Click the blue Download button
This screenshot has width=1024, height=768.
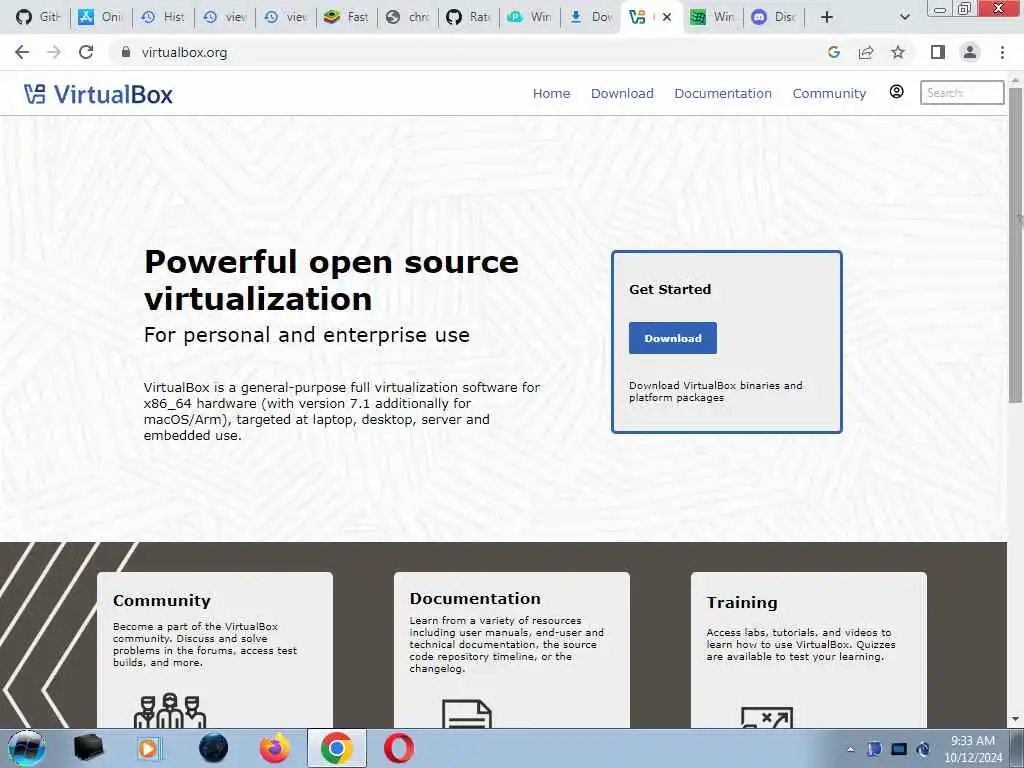point(673,338)
